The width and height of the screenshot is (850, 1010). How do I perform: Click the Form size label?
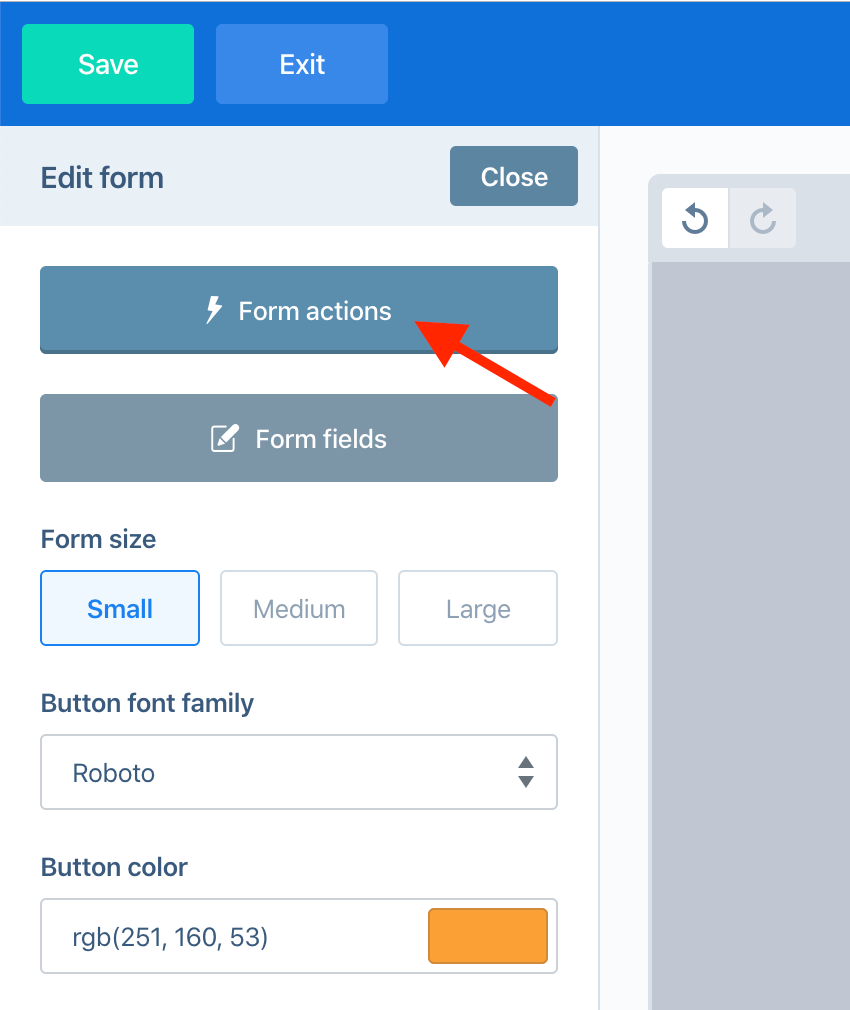99,539
